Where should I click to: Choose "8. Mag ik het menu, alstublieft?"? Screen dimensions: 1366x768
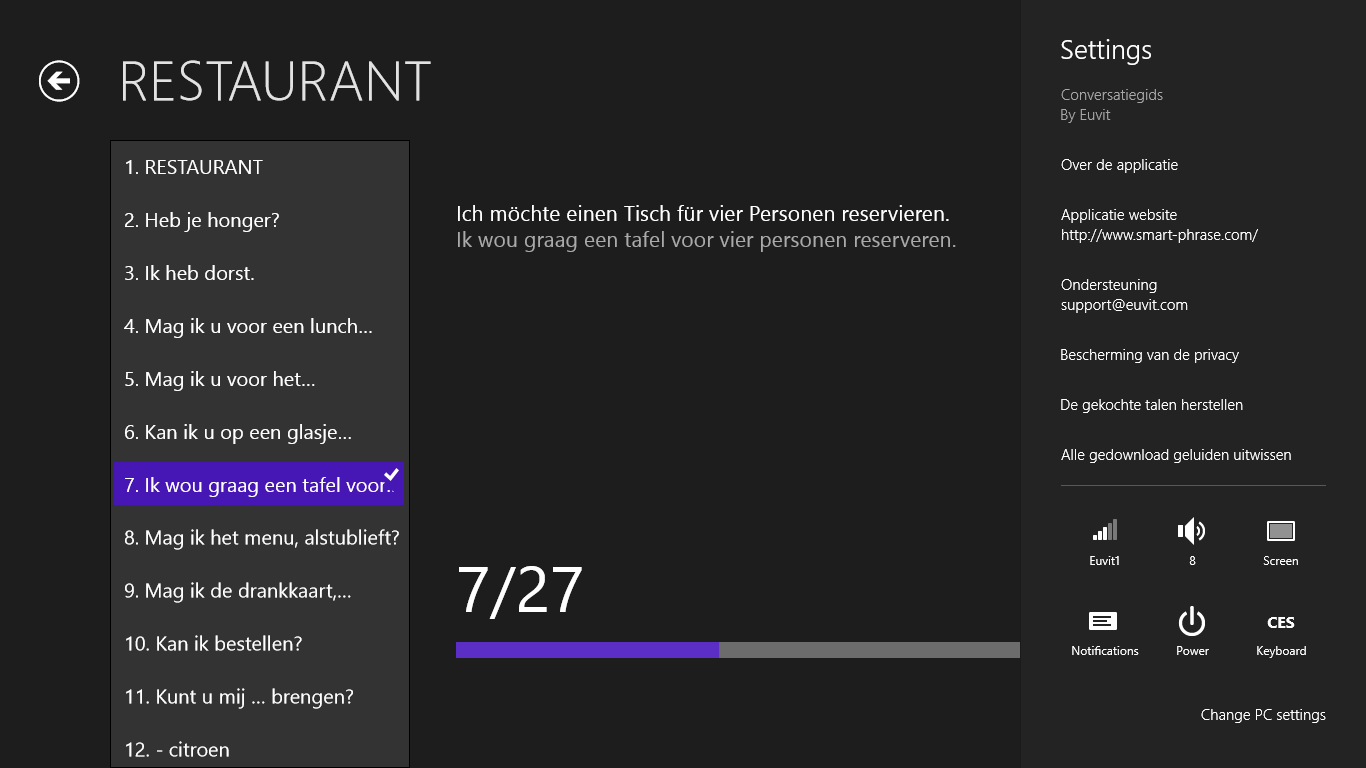[259, 538]
